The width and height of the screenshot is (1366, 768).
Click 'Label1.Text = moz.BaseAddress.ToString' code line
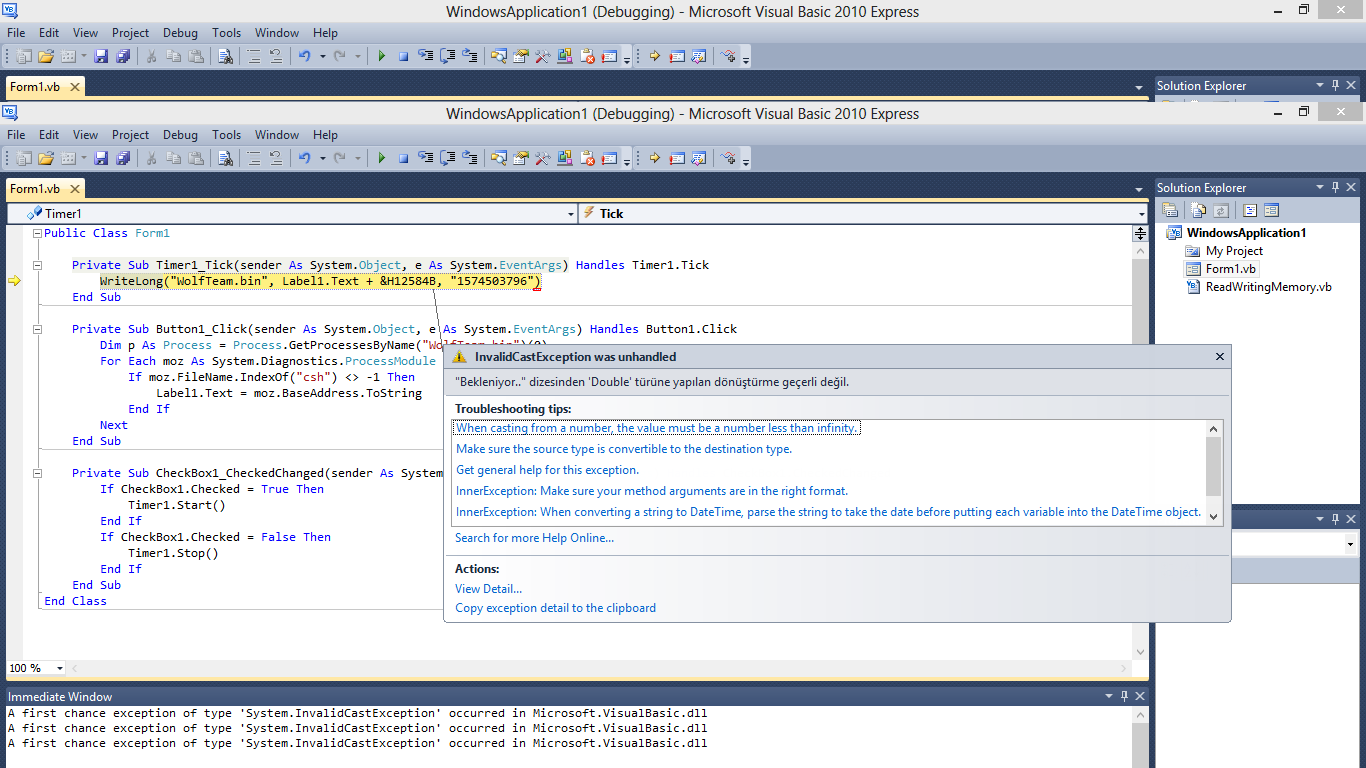(289, 393)
